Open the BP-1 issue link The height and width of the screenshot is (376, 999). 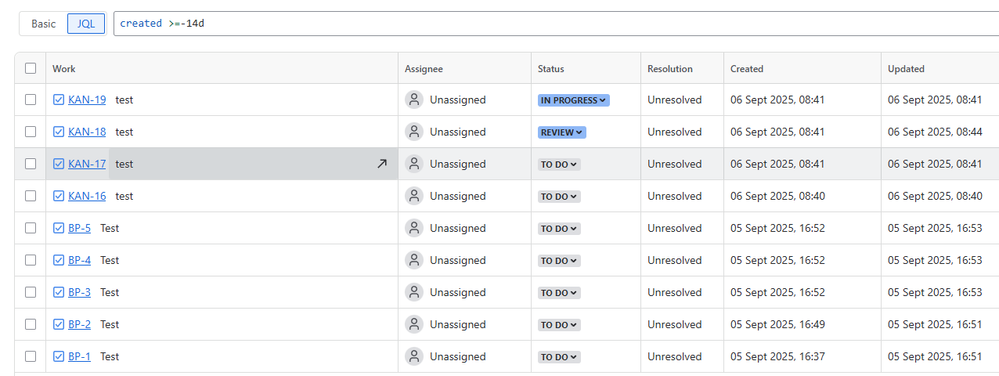pyautogui.click(x=80, y=356)
